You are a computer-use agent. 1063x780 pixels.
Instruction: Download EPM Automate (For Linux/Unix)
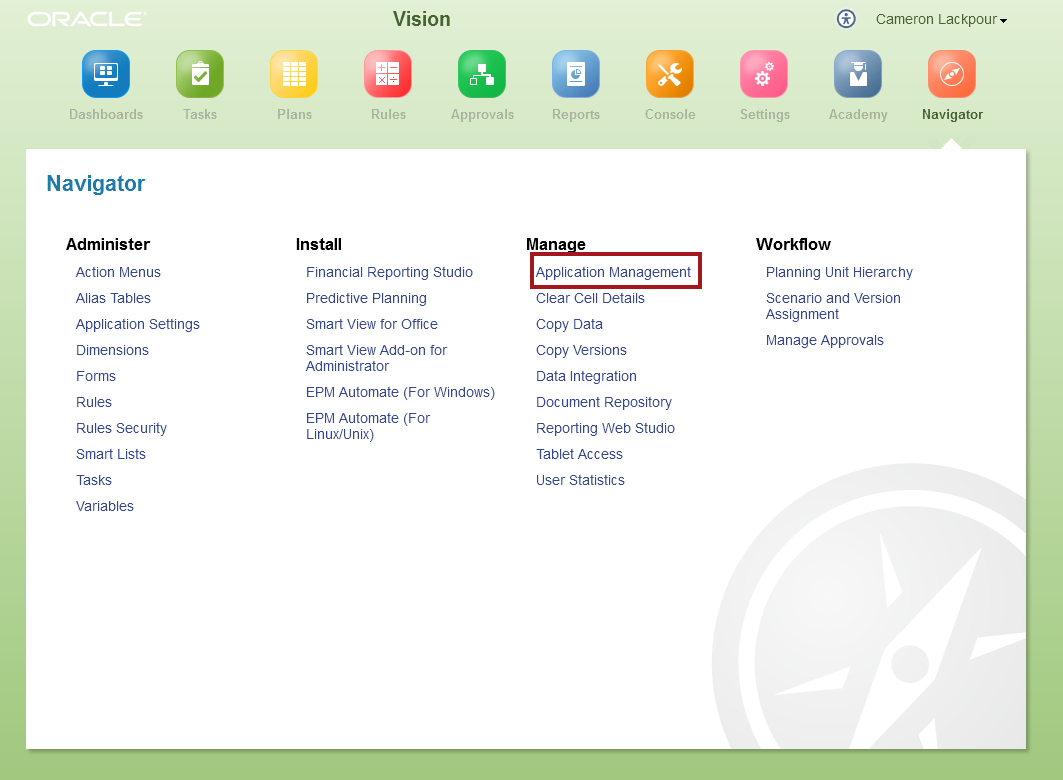367,426
